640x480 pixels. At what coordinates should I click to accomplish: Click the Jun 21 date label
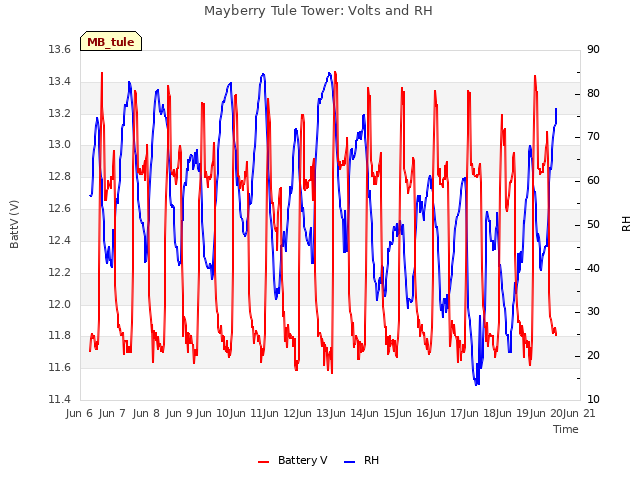coord(579,413)
